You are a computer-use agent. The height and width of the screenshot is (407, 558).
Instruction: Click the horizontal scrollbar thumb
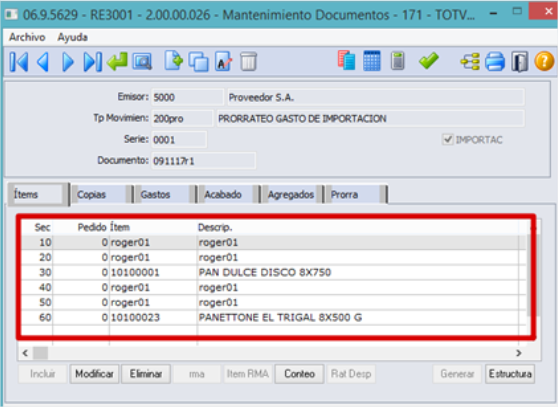(40, 353)
